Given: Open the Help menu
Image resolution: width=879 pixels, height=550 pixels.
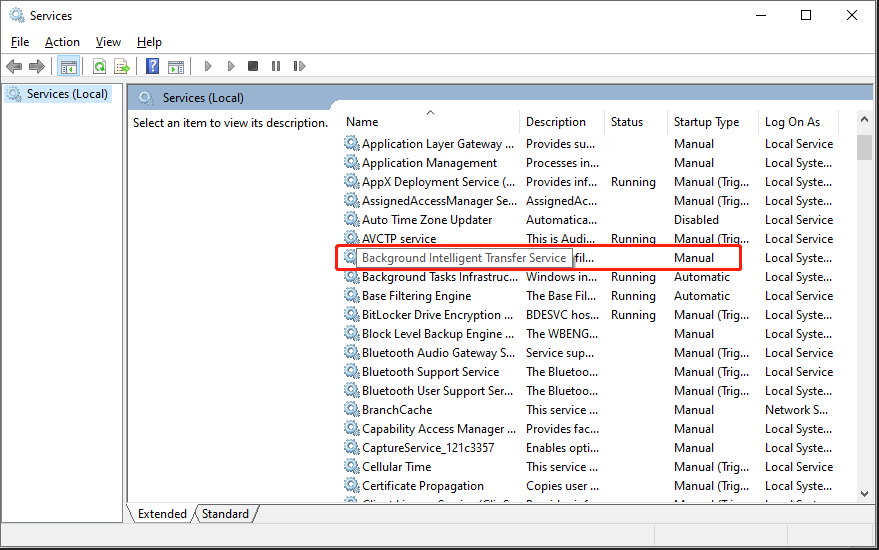Looking at the screenshot, I should point(149,42).
